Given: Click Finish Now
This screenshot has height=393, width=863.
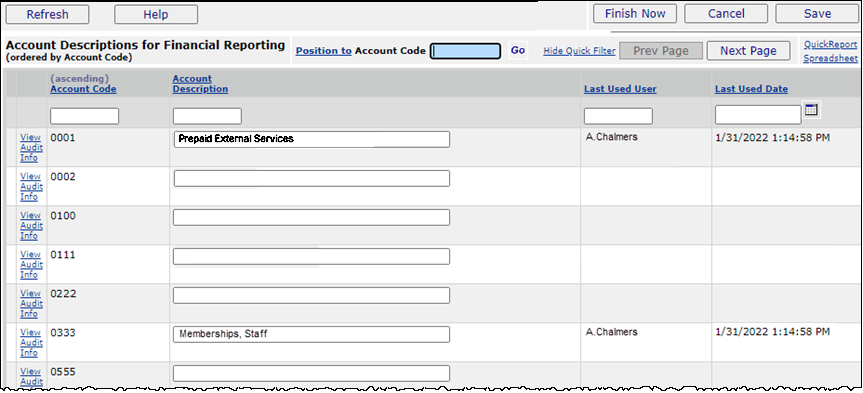Looking at the screenshot, I should 635,14.
